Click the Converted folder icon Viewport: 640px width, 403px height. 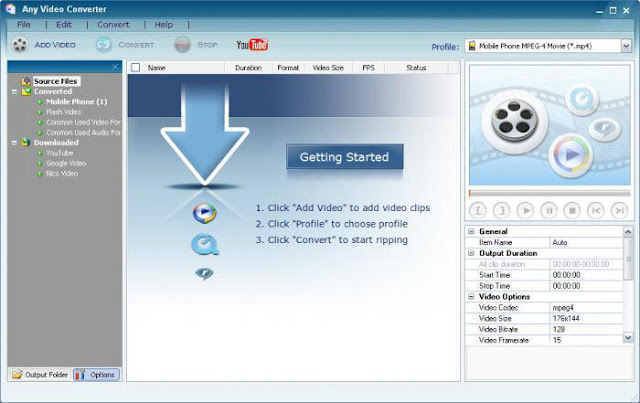tap(26, 91)
